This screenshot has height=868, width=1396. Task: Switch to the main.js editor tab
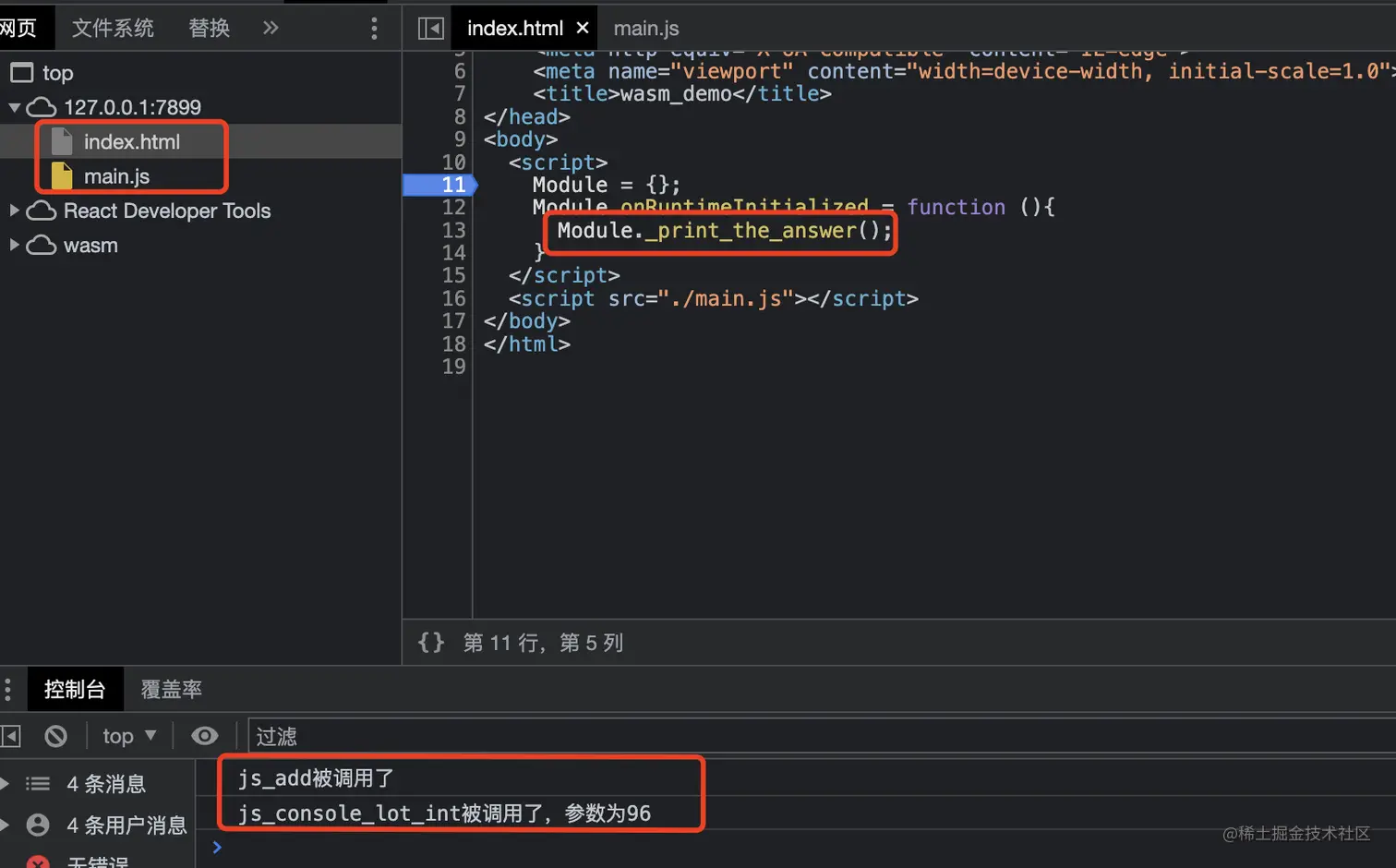(x=645, y=29)
